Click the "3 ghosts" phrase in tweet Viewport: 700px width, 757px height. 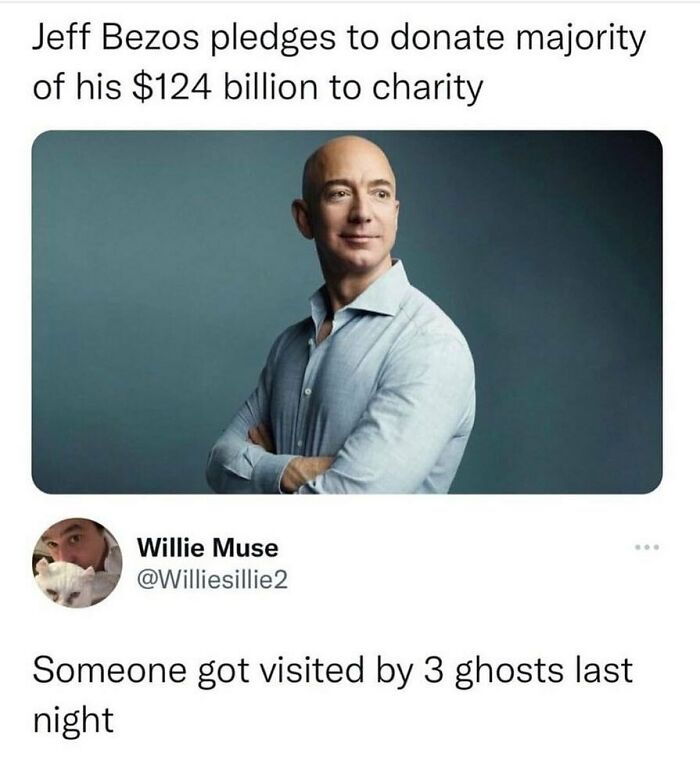click(492, 672)
